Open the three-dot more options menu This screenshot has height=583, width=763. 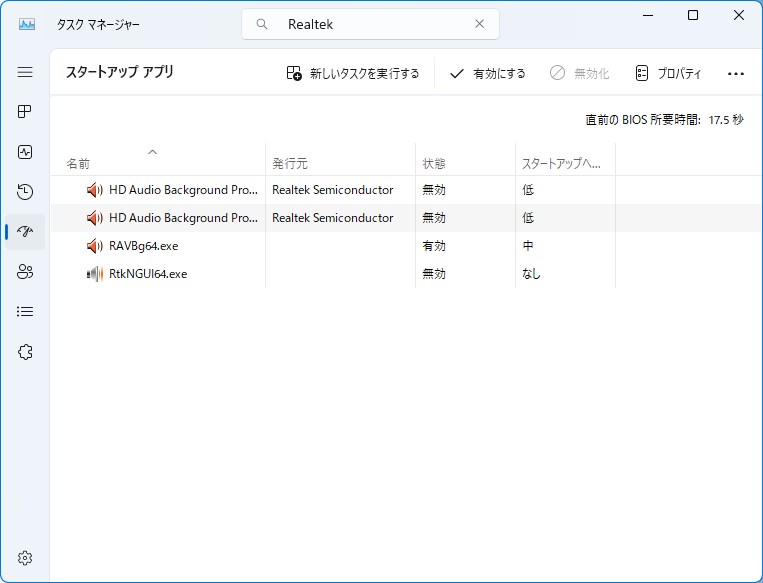coord(736,74)
